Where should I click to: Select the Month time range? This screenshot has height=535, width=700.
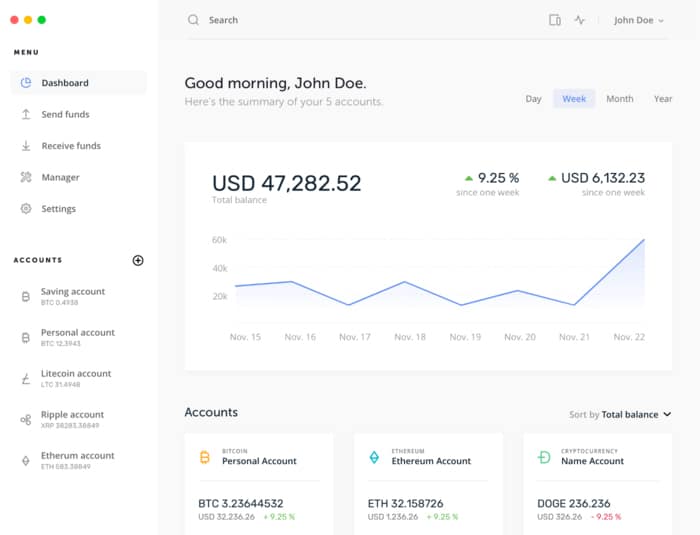619,99
